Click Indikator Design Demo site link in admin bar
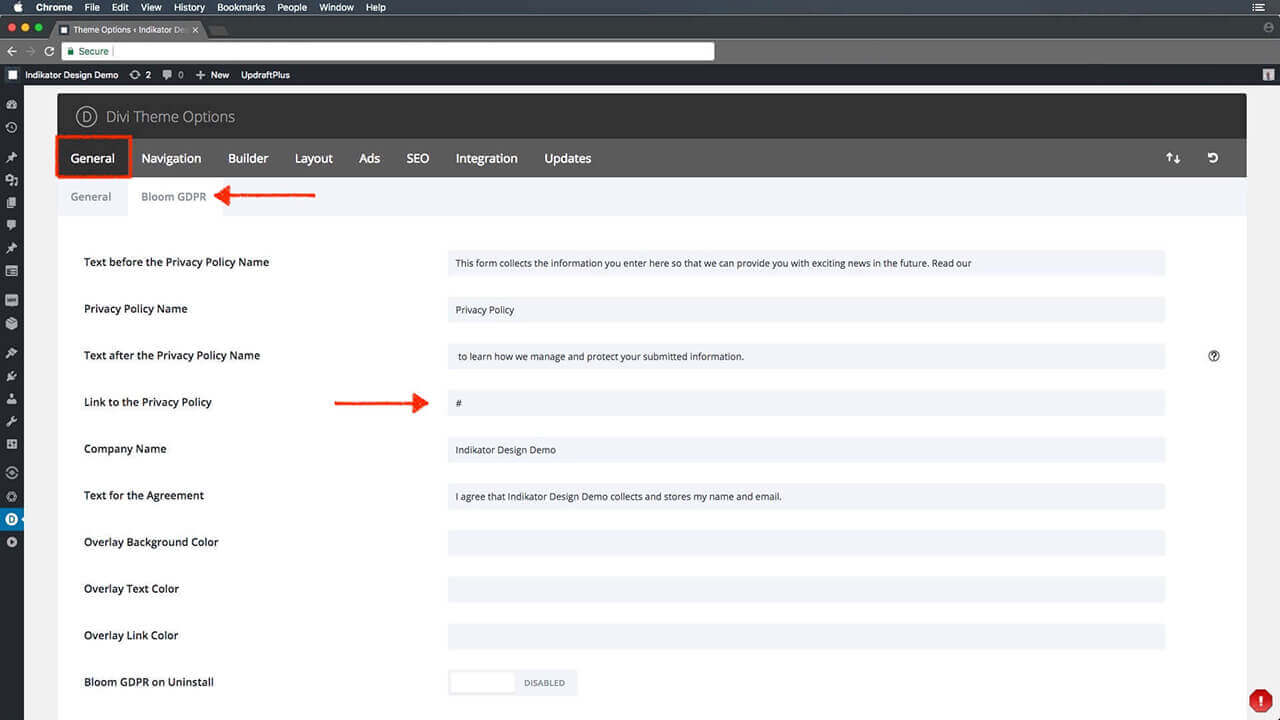Screen dimensions: 1280x720 72,75
